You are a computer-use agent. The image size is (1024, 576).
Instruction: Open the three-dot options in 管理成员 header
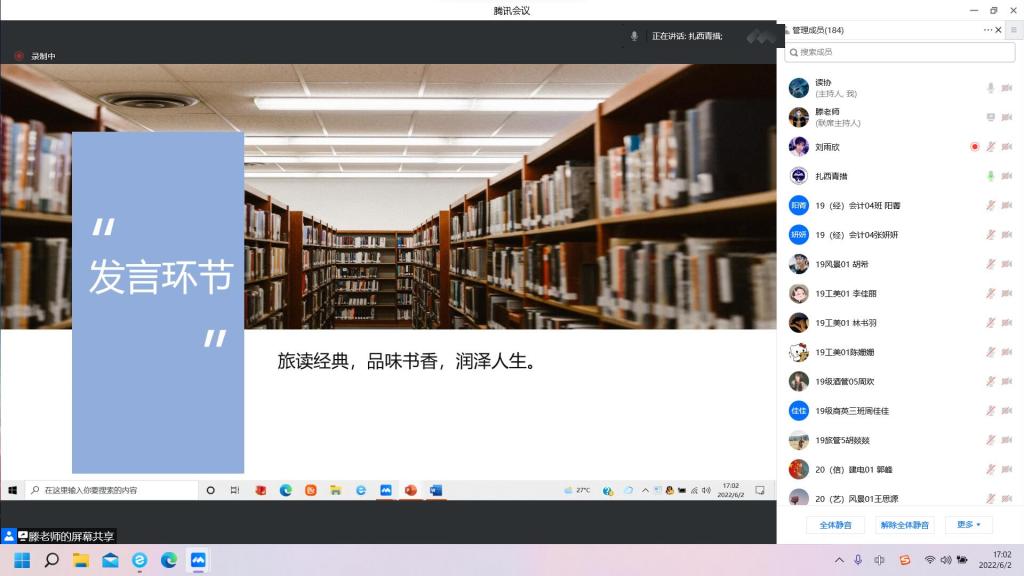coord(987,30)
